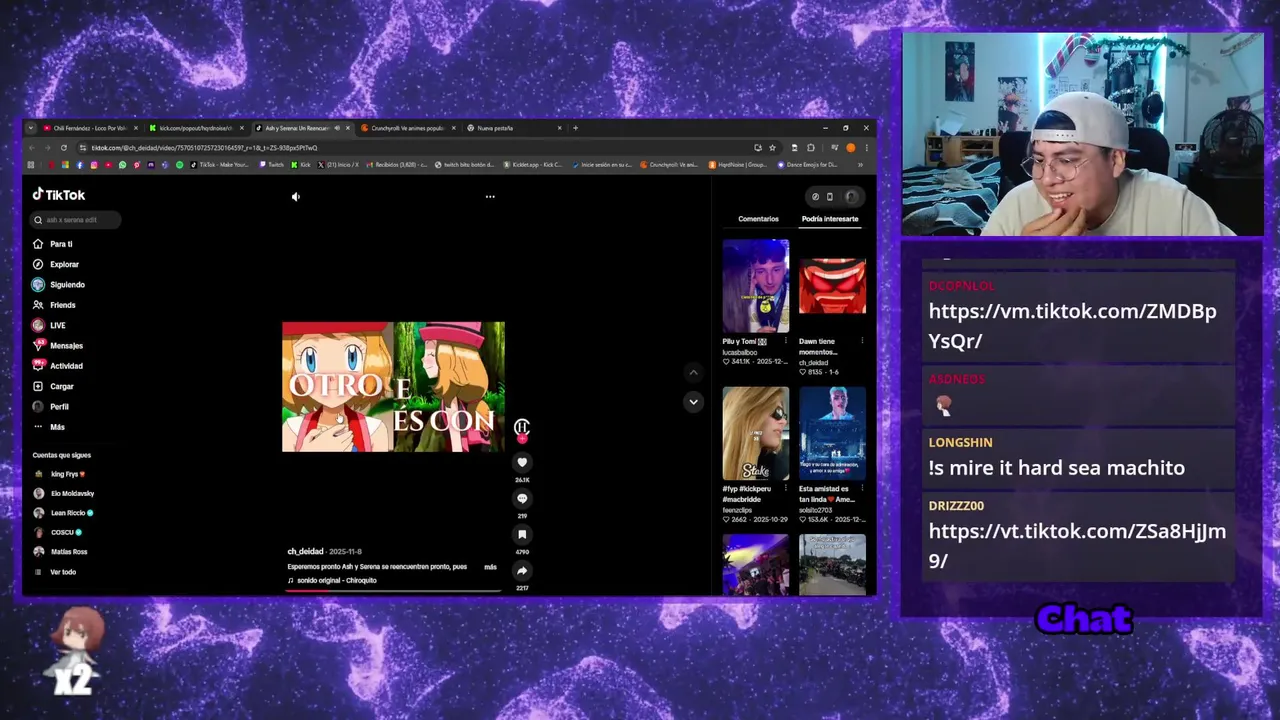Go to the previous video with up chevron

coord(693,373)
